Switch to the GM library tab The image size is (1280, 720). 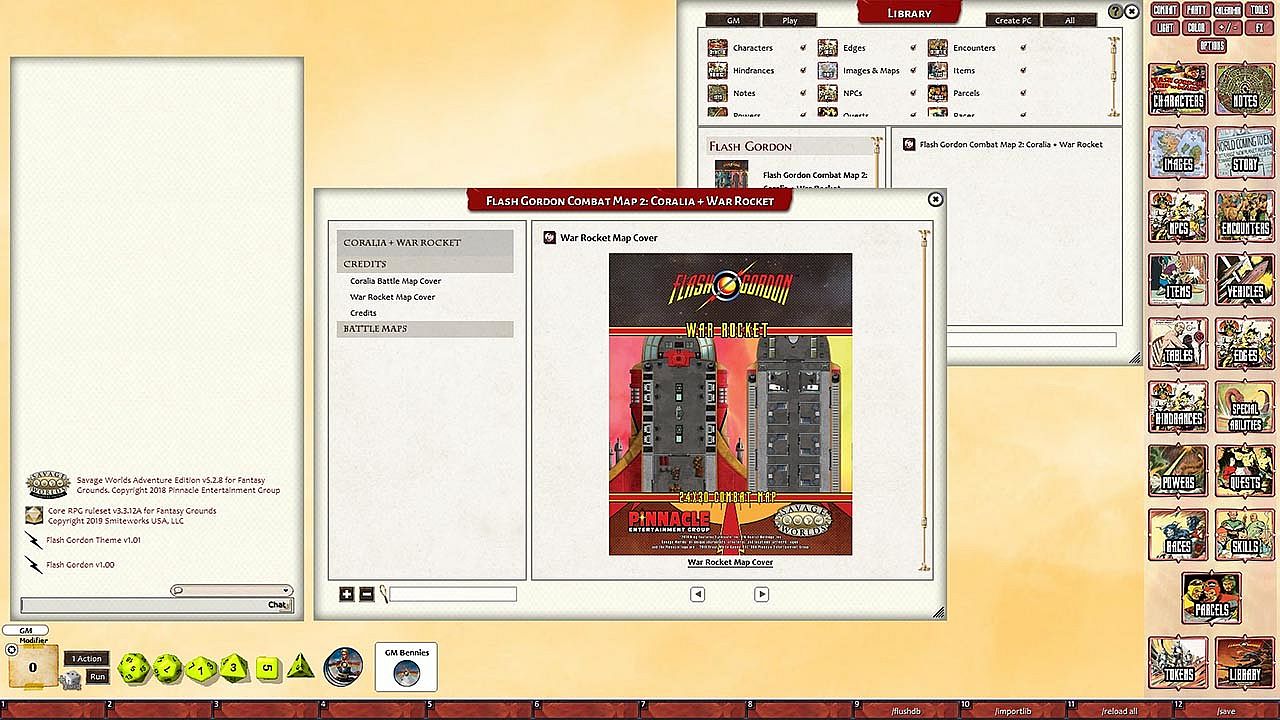pos(733,20)
